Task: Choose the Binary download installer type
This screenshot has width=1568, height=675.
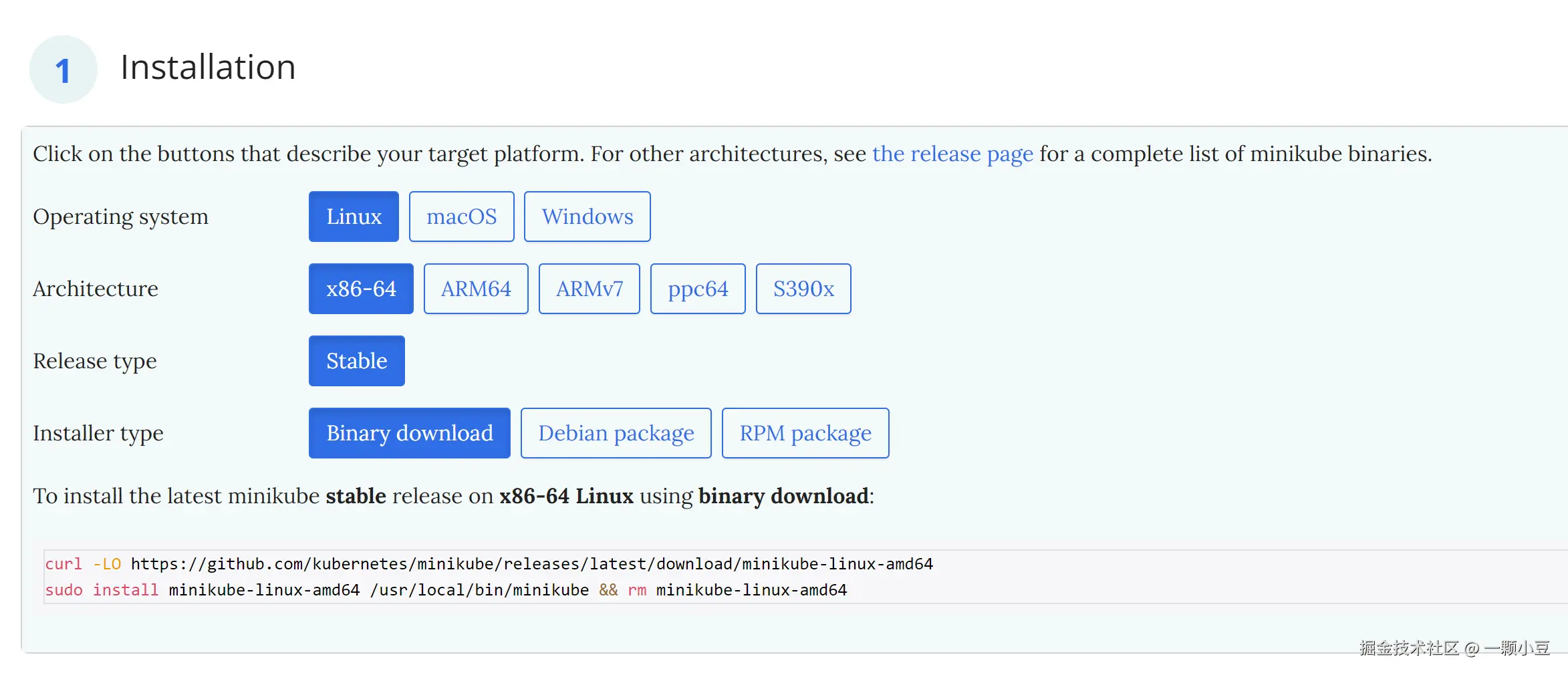Action: [x=409, y=433]
